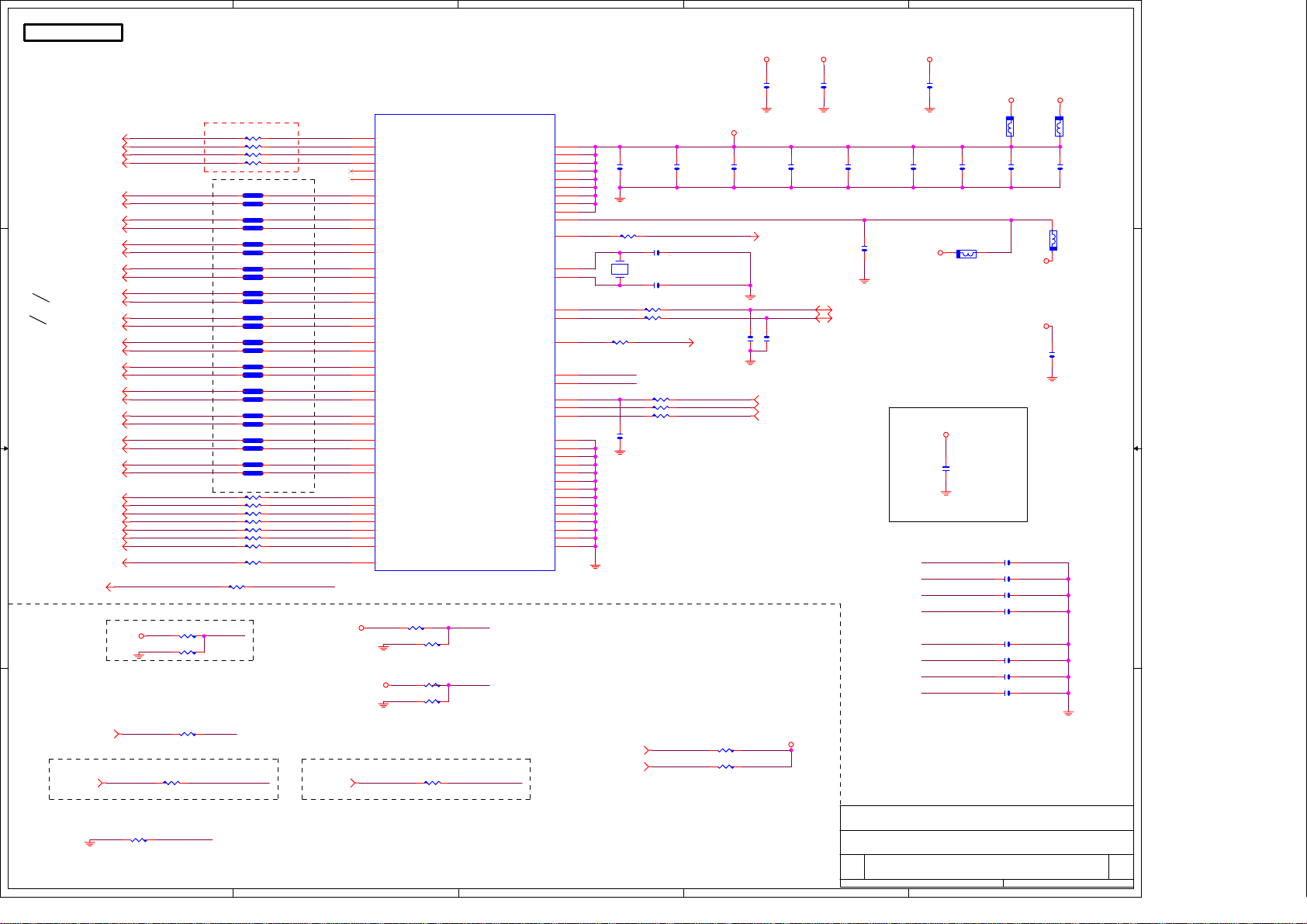Select the horizontally oriented inductor symbol
The width and height of the screenshot is (1307, 924).
click(966, 254)
